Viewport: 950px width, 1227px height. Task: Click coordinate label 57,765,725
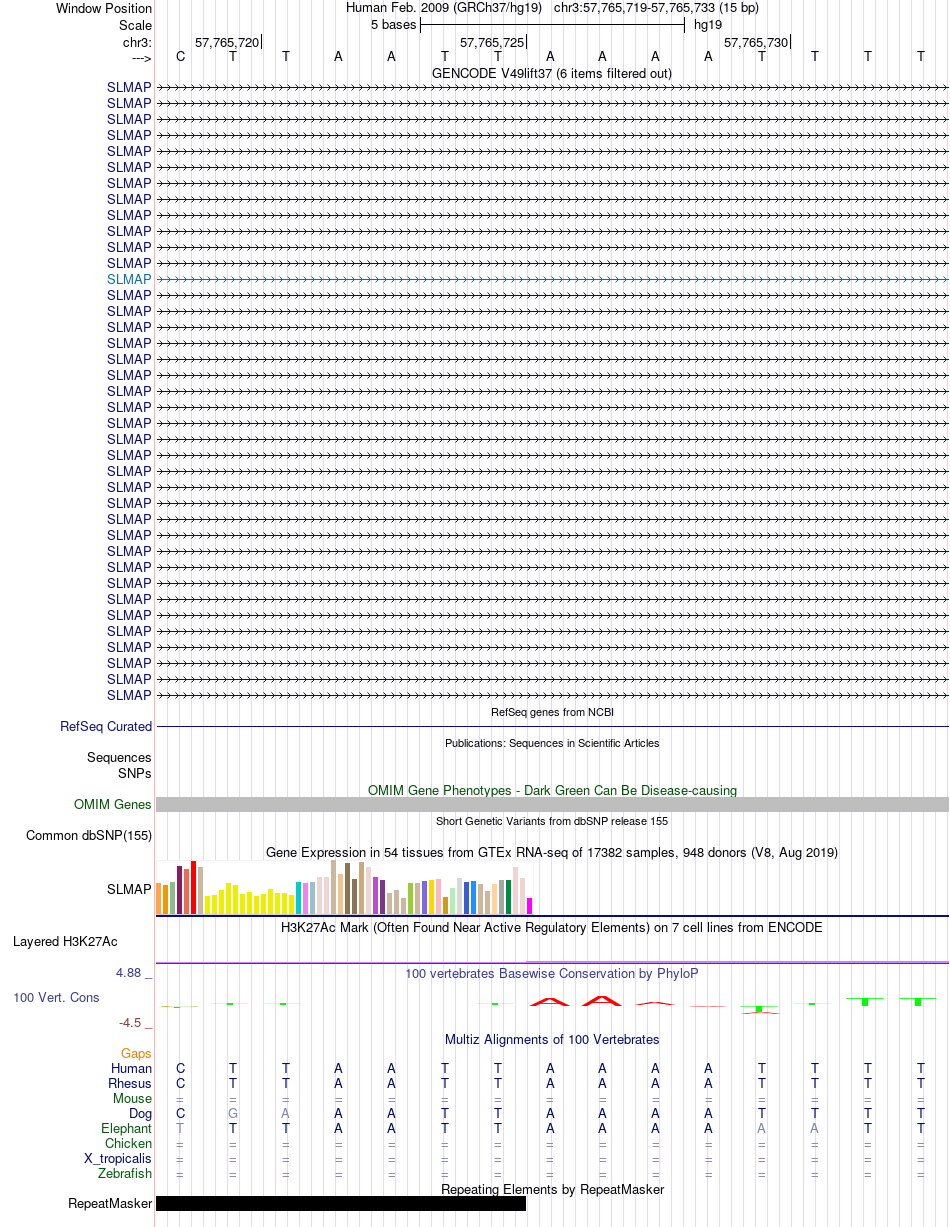491,42
